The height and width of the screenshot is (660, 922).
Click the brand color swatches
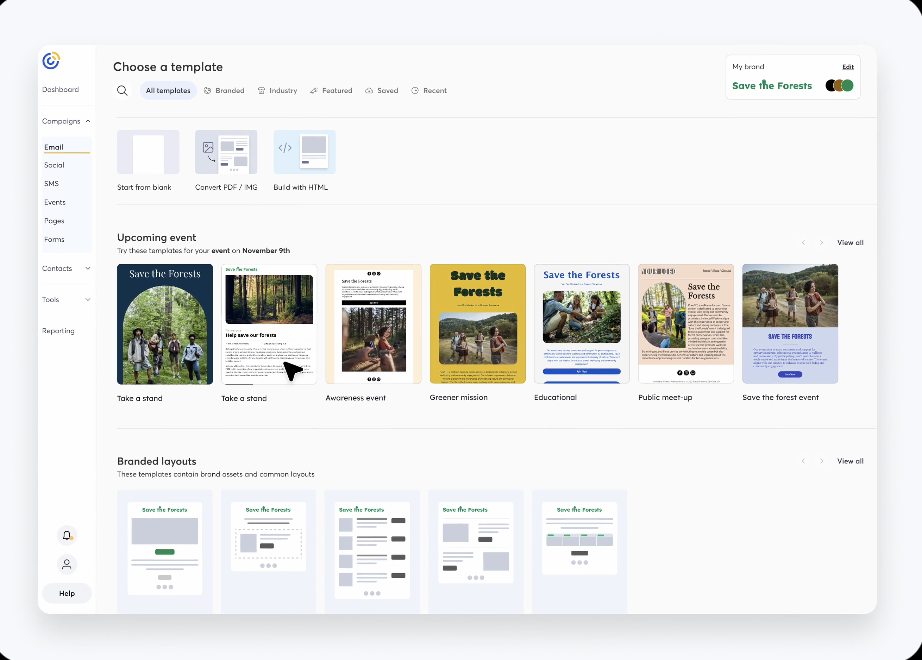coord(839,86)
